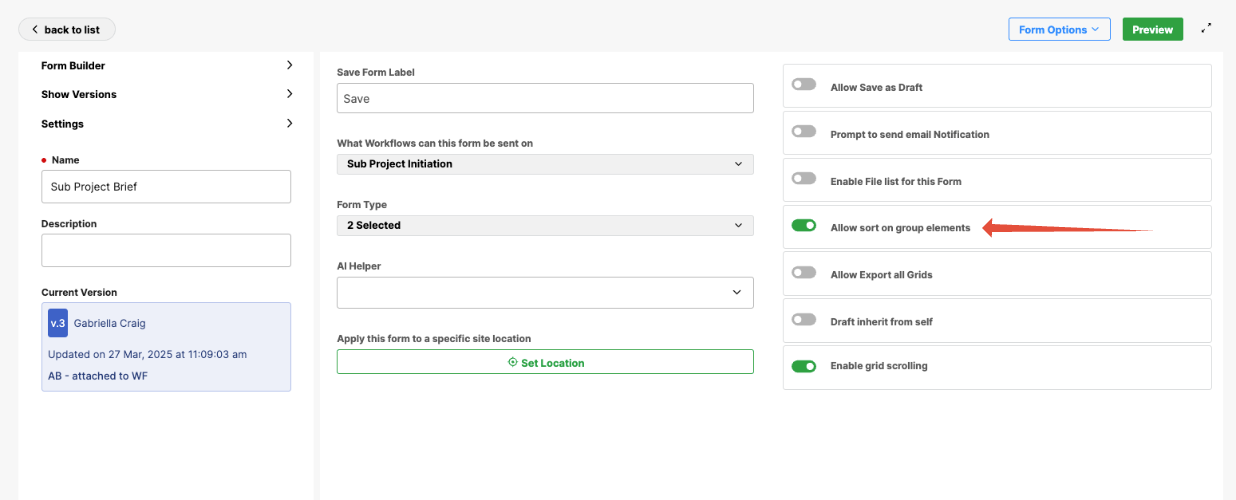This screenshot has width=1236, height=500.
Task: Click the green Preview button
Action: (x=1152, y=30)
